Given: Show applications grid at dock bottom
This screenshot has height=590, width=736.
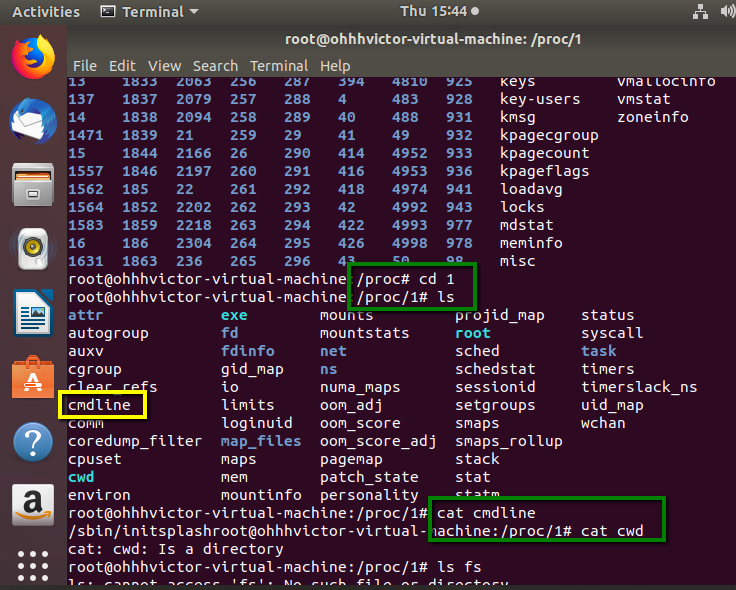Looking at the screenshot, I should [x=33, y=566].
